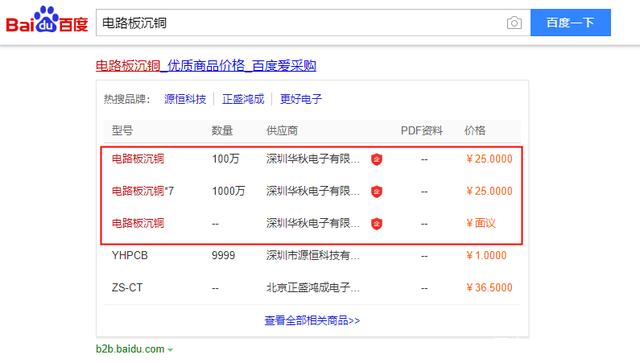The height and width of the screenshot is (363, 640).
Task: Click the 100万 quantity cell
Action: coord(226,159)
